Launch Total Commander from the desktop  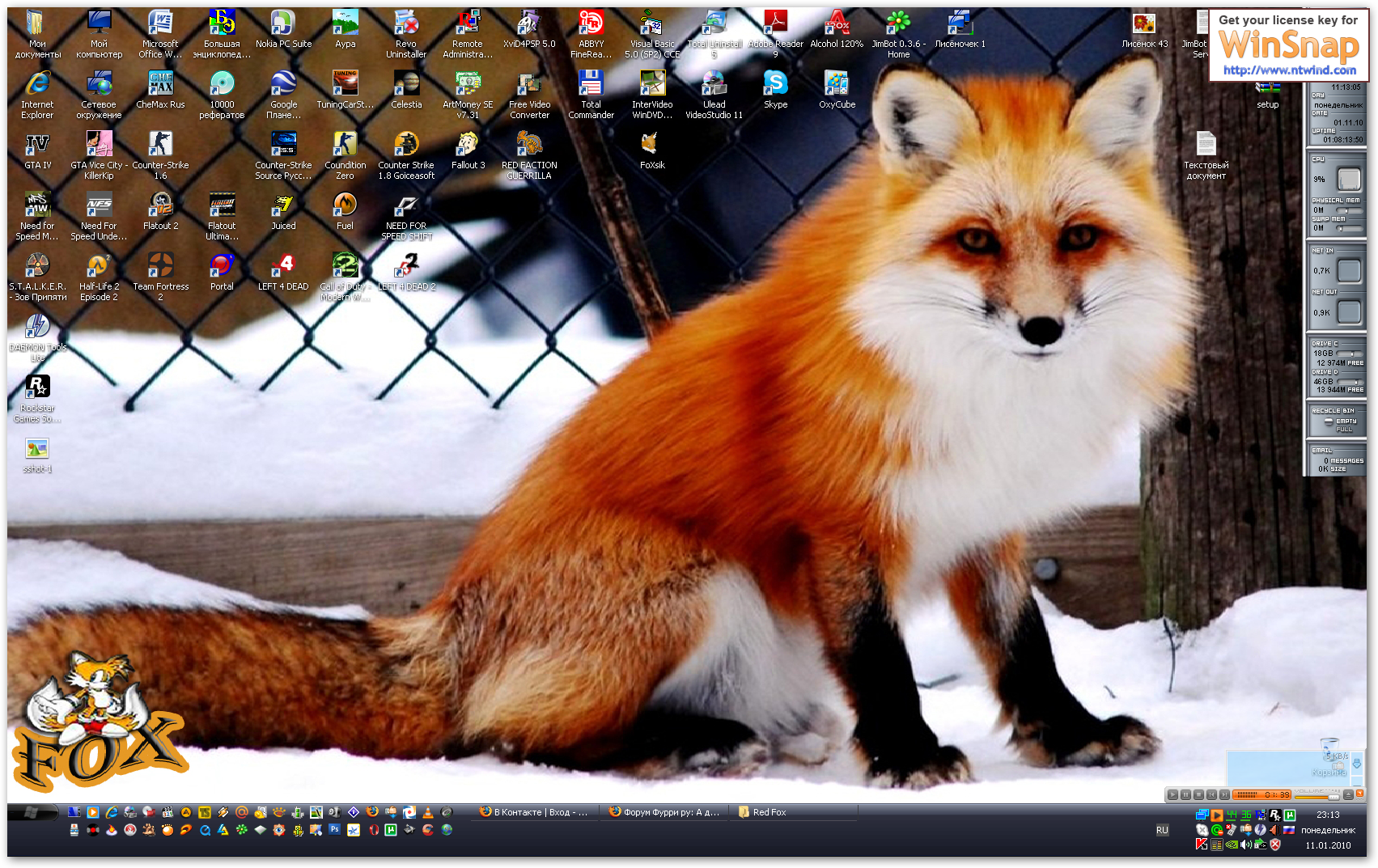591,84
